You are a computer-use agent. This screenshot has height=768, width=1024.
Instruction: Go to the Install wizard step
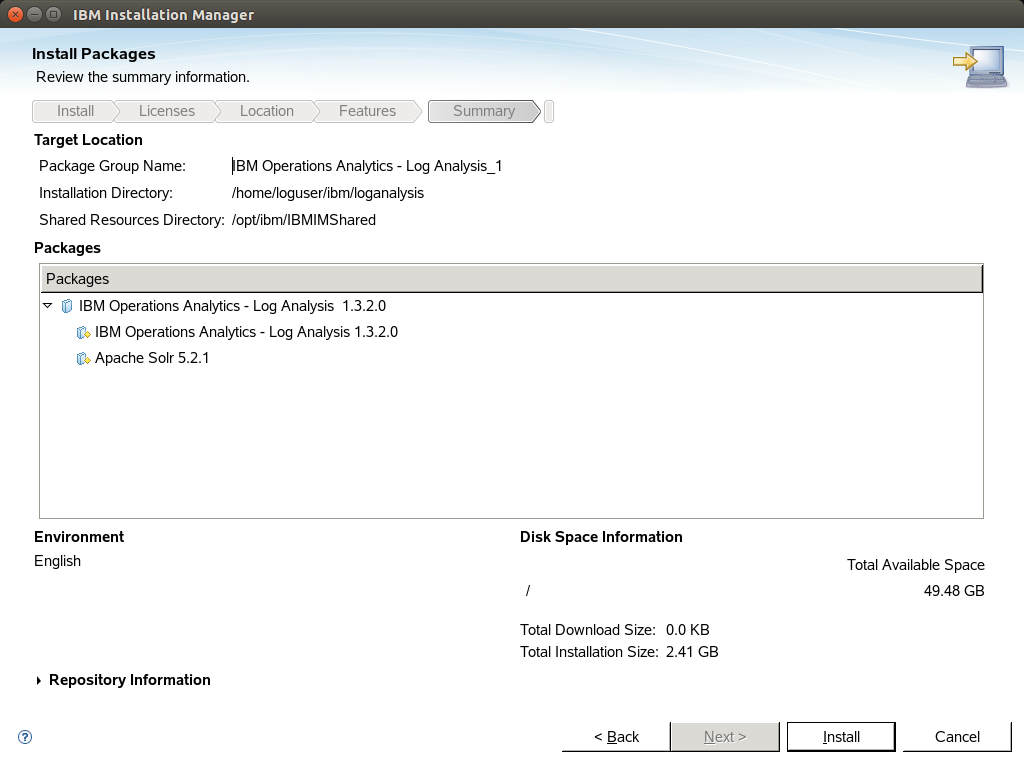point(75,111)
